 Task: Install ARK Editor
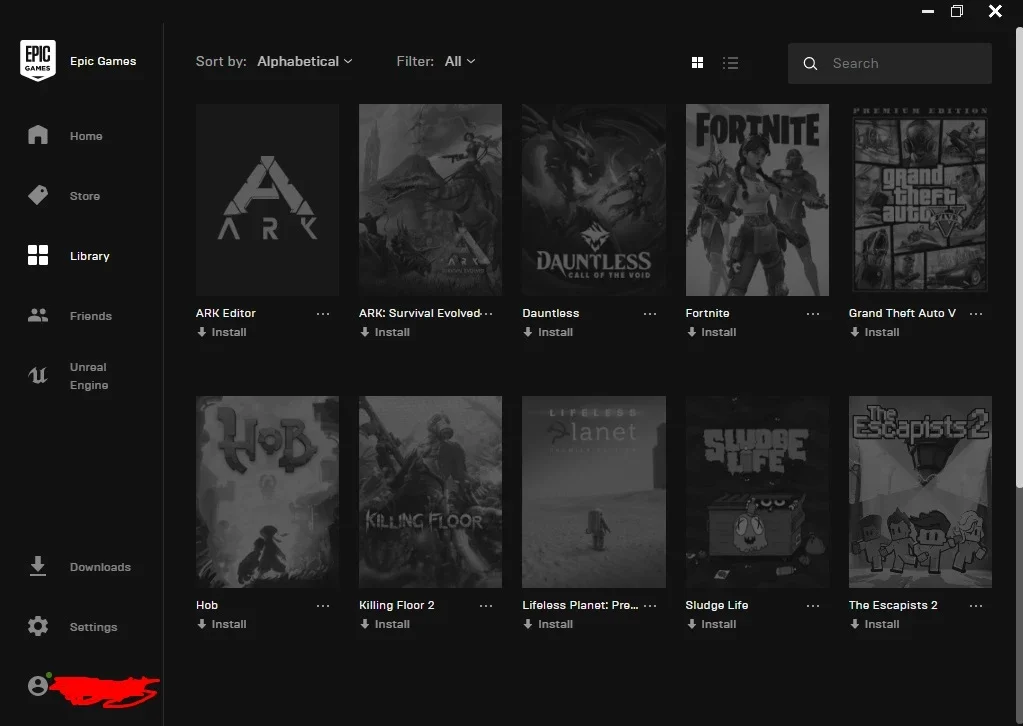click(222, 332)
